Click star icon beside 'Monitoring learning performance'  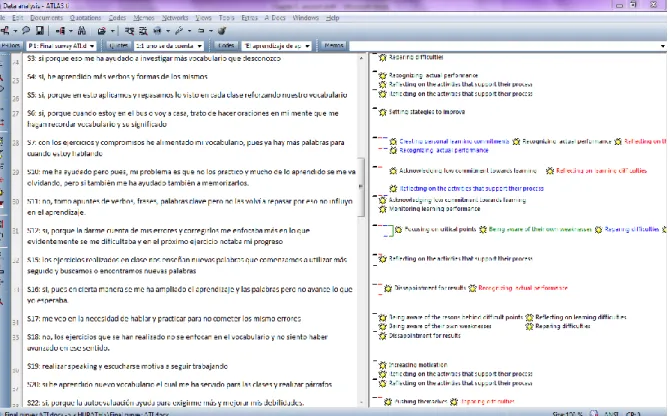(x=383, y=209)
